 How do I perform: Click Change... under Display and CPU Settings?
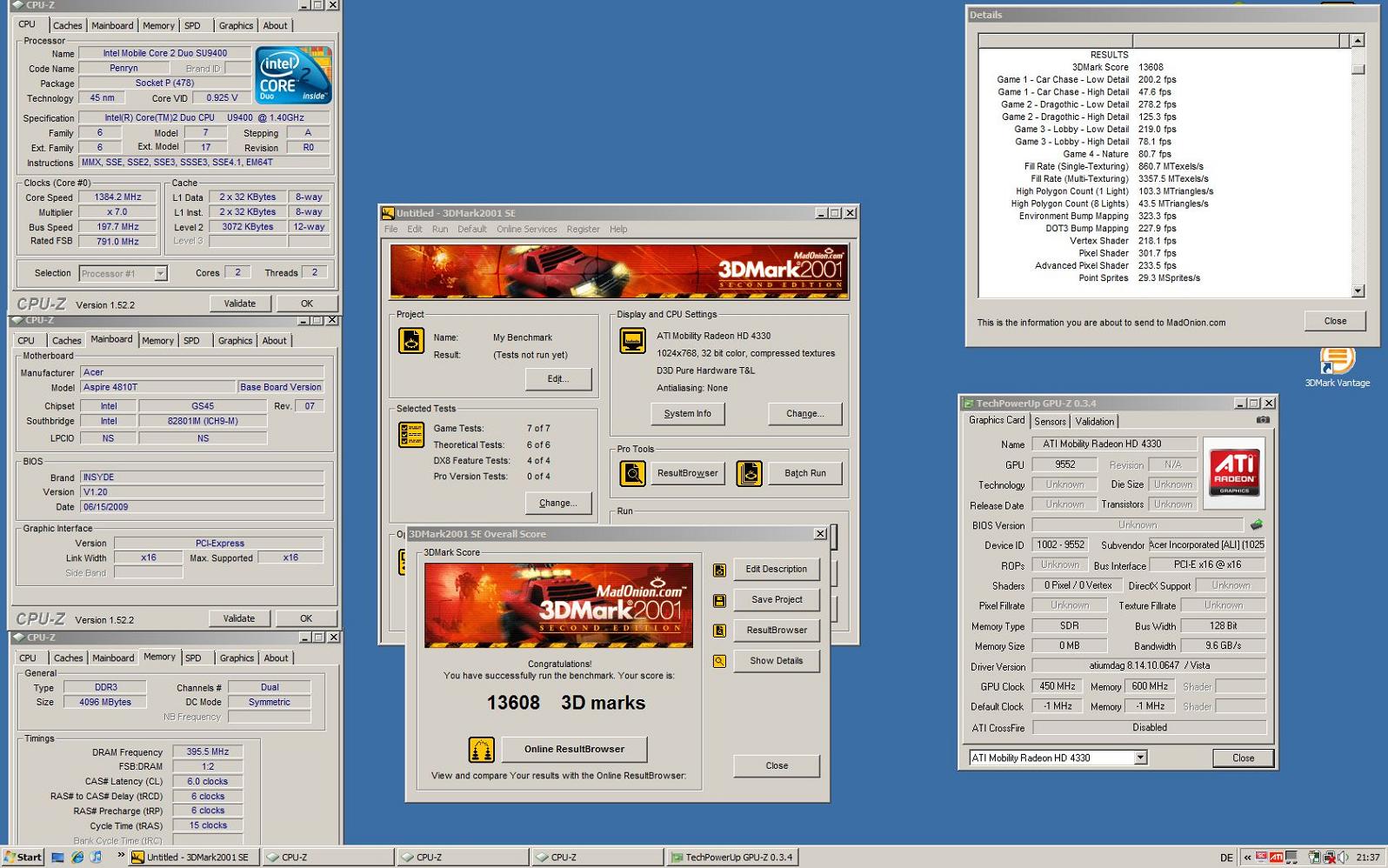[804, 414]
